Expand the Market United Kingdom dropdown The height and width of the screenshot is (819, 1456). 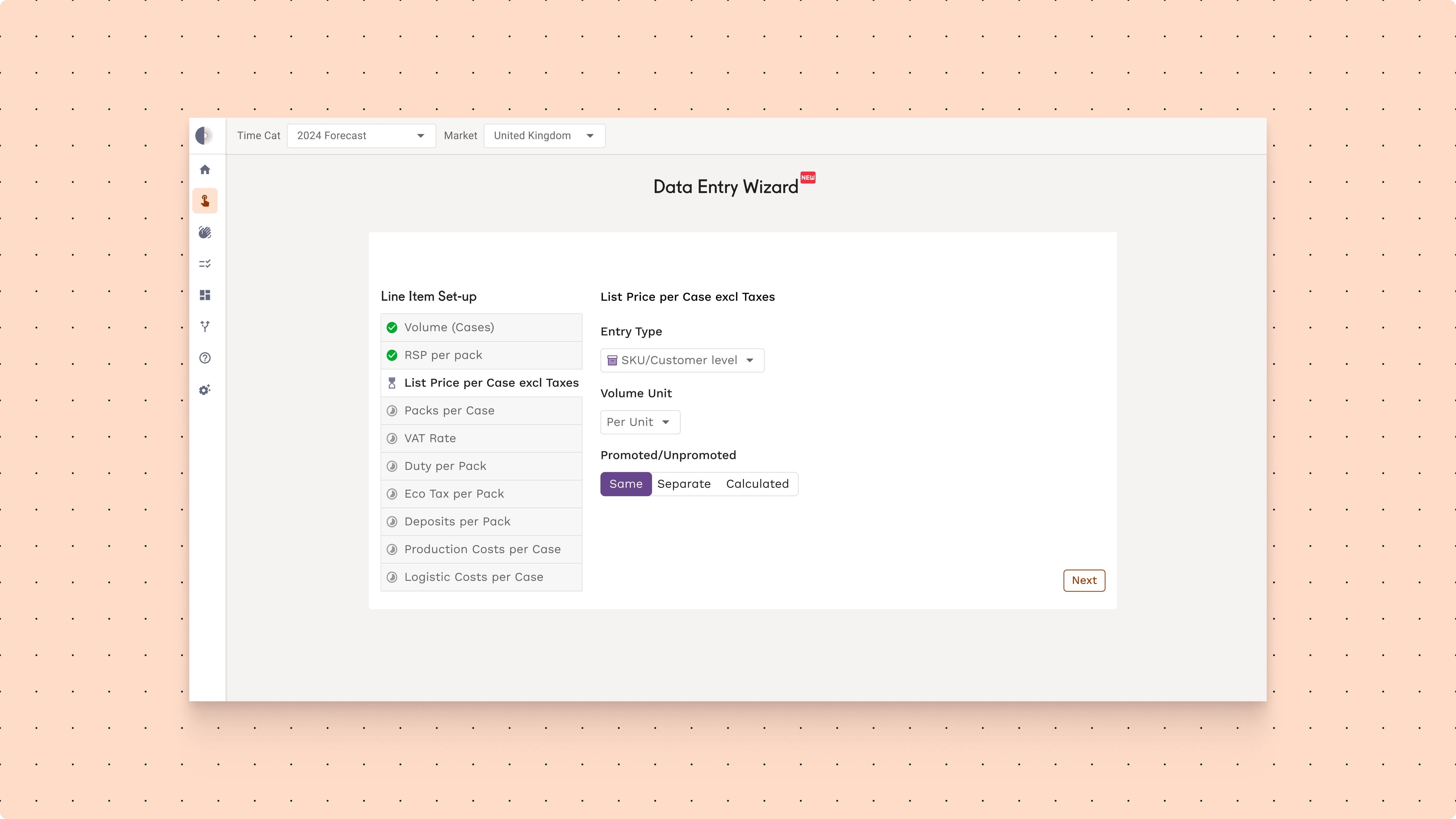(544, 136)
